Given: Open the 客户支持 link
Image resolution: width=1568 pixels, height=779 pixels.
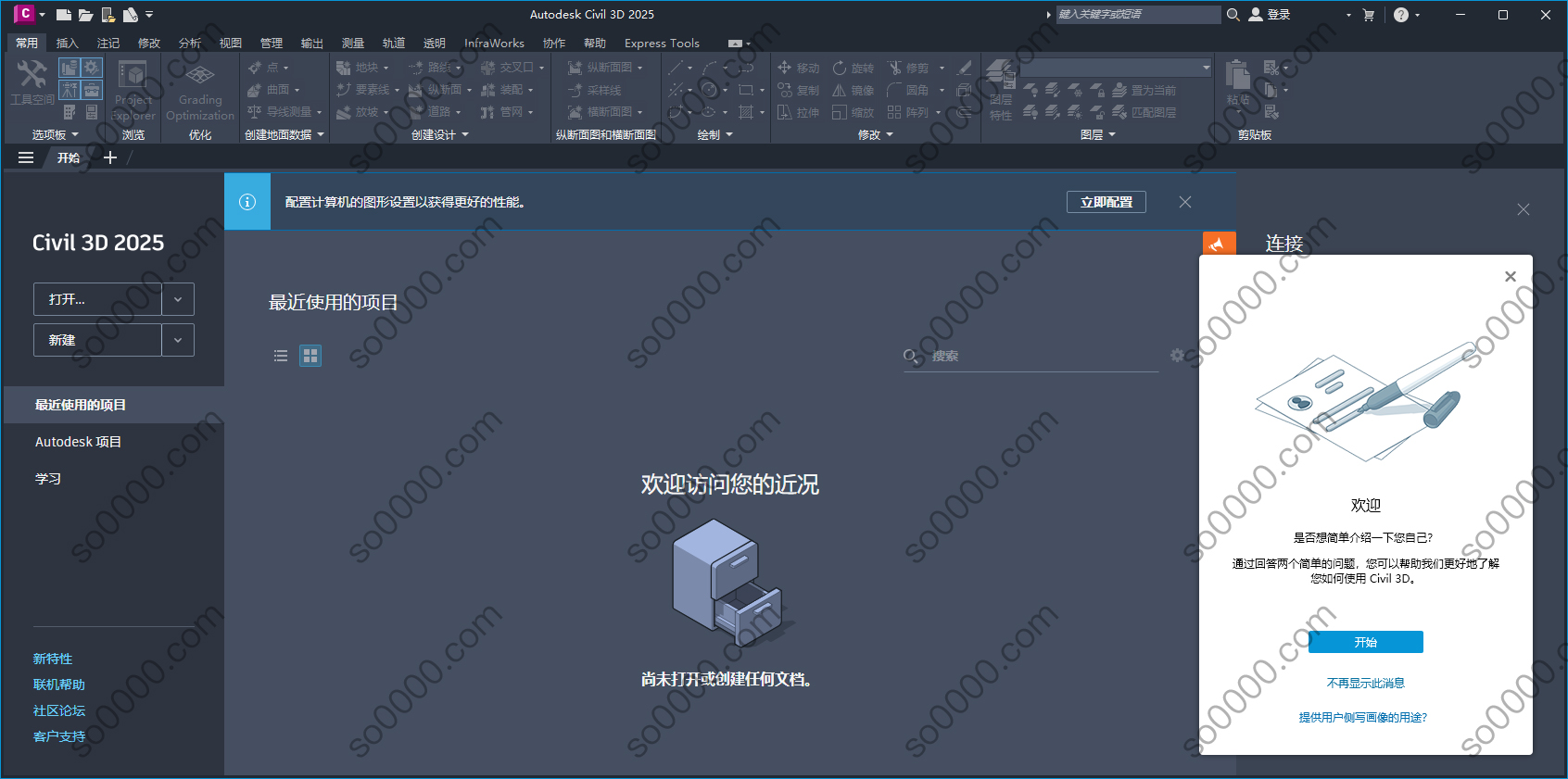Looking at the screenshot, I should point(59,736).
